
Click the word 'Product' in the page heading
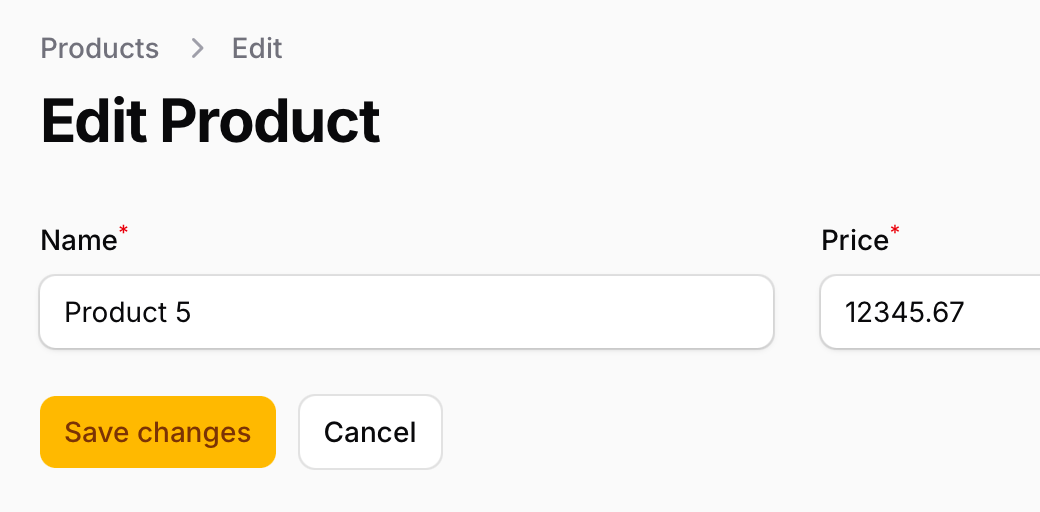click(270, 121)
